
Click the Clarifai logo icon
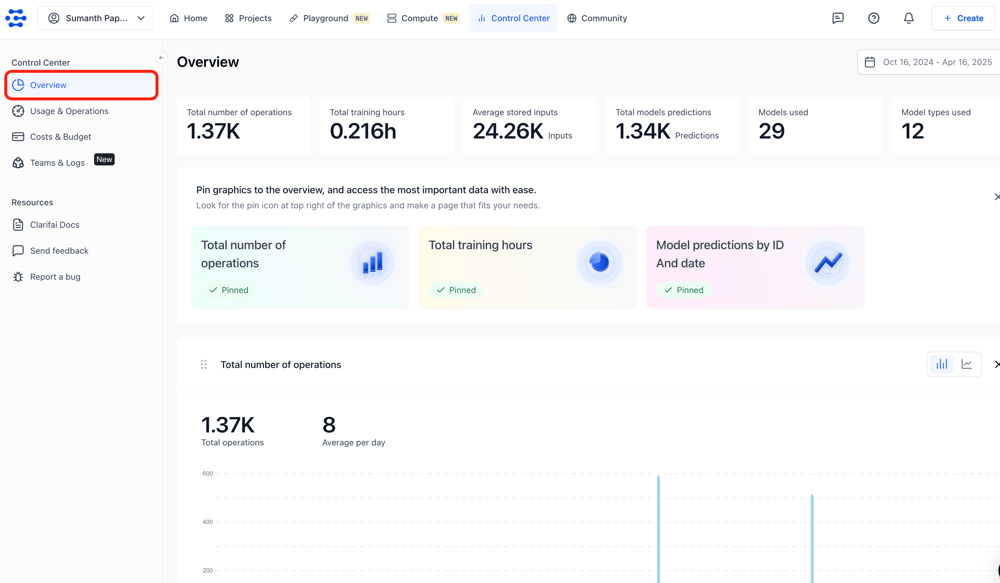tap(16, 18)
